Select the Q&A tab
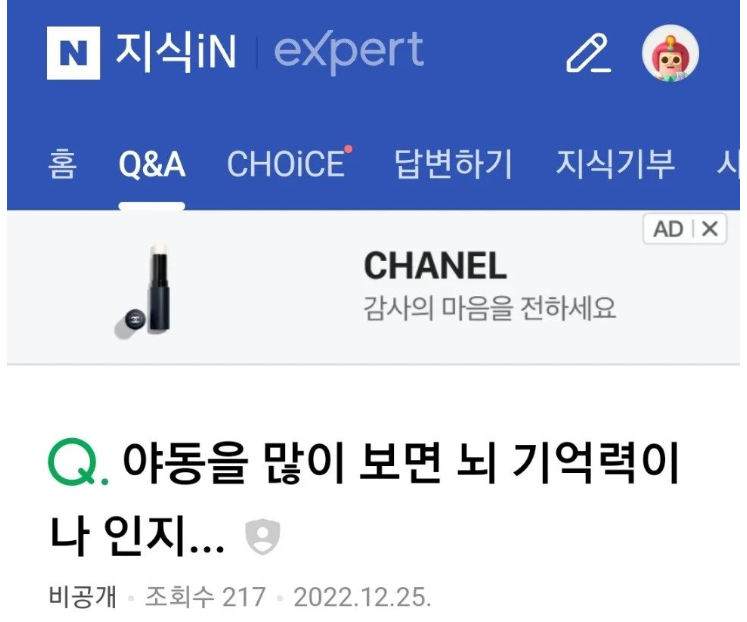This screenshot has height=622, width=747. click(x=152, y=164)
